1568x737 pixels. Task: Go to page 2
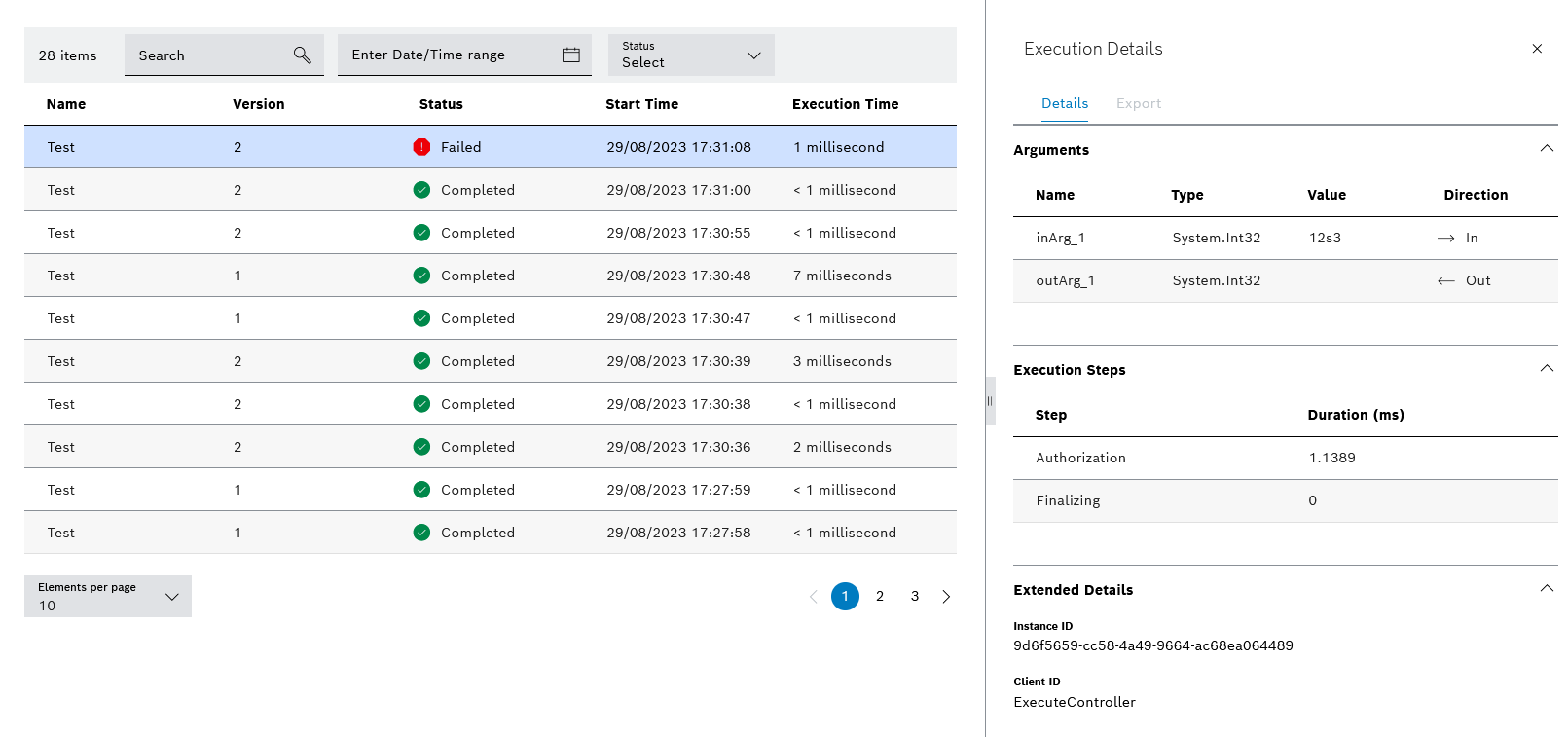click(x=880, y=596)
